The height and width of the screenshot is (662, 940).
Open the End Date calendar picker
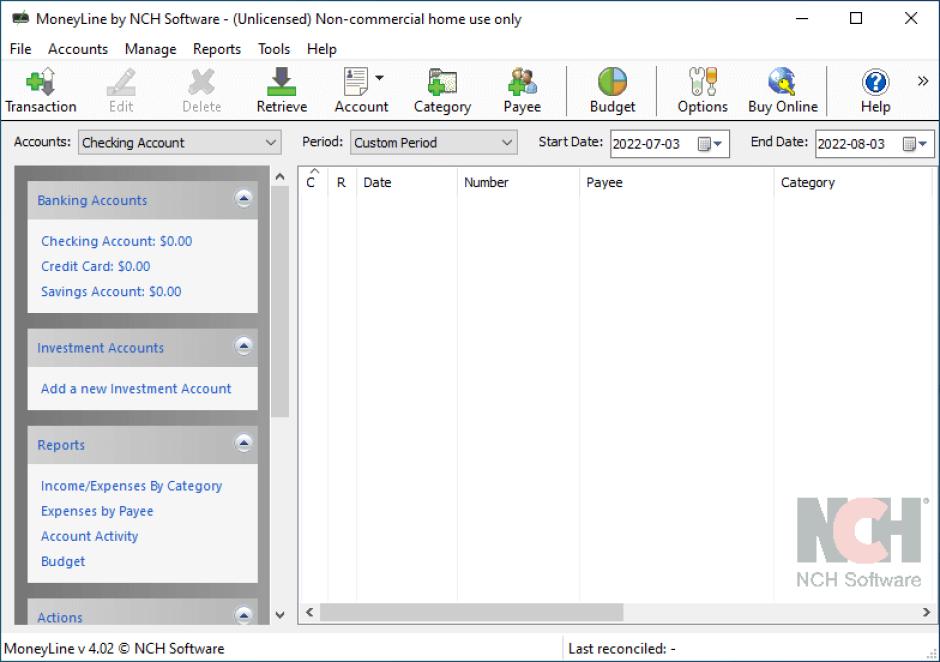[915, 144]
